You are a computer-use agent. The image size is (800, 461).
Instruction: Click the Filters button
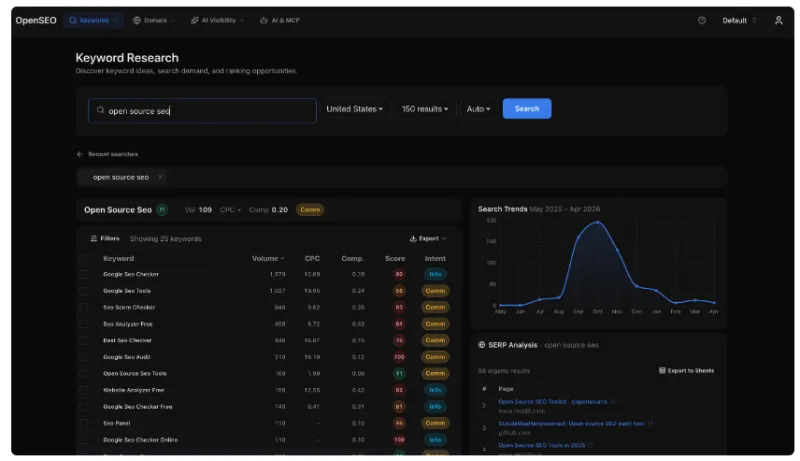(x=105, y=238)
